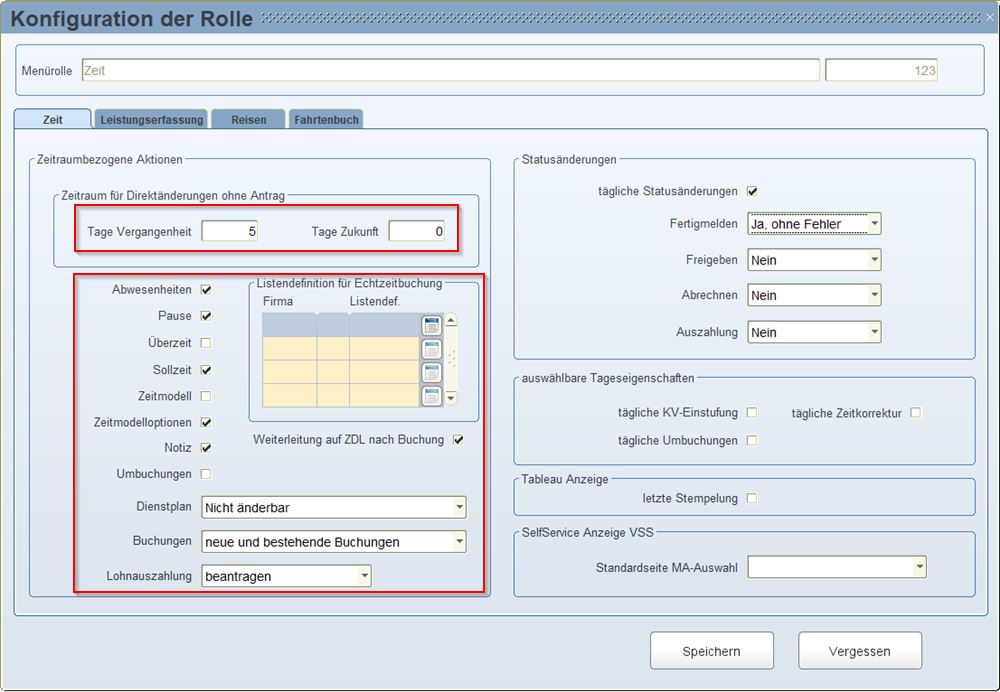The height and width of the screenshot is (692, 1000).
Task: Click the Vergessen button
Action: click(x=859, y=651)
